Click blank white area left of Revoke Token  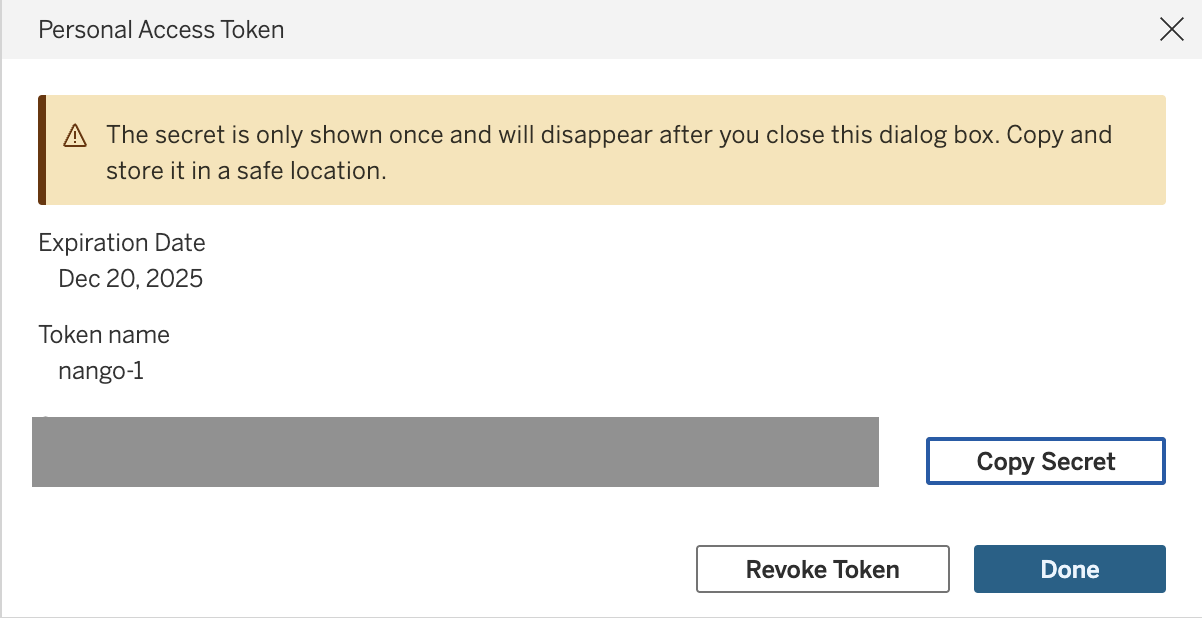coord(360,569)
